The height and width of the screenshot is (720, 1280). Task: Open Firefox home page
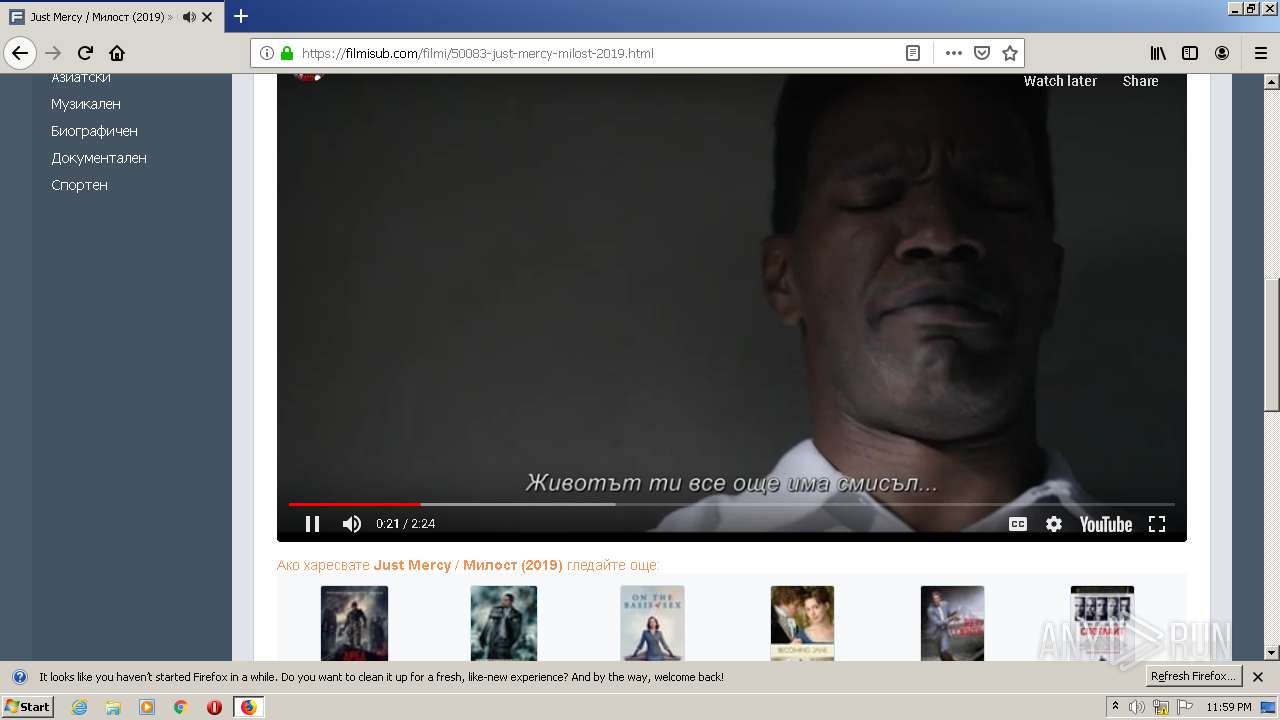coord(117,53)
